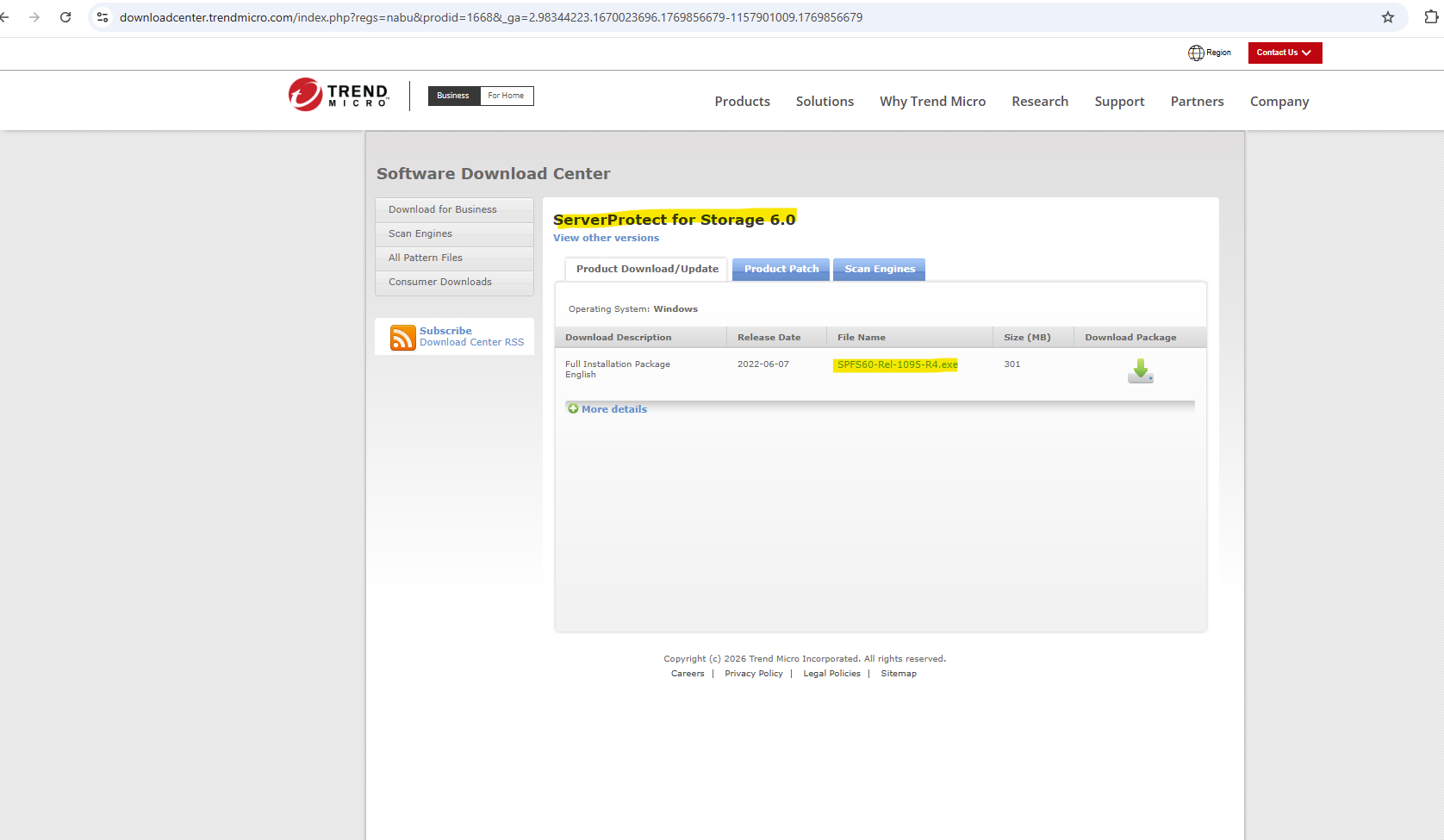Switch to the For Home toggle
This screenshot has height=840, width=1444.
click(506, 96)
